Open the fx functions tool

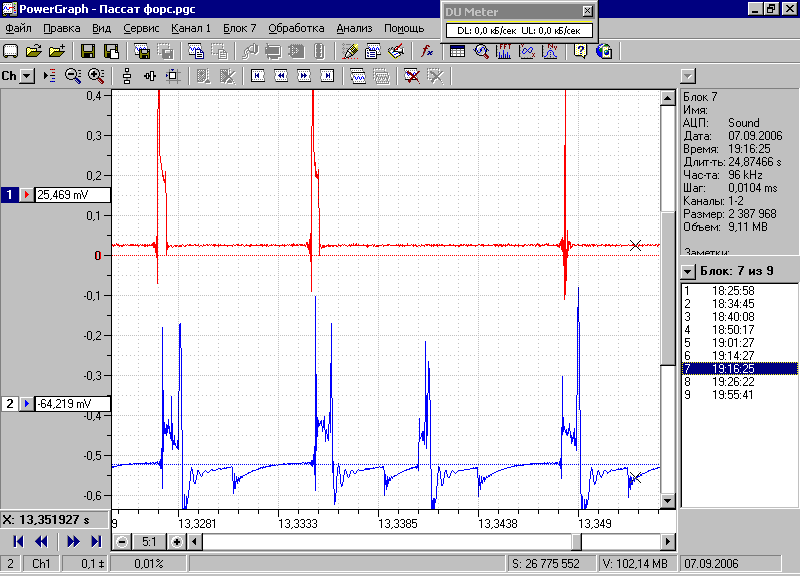pos(427,51)
